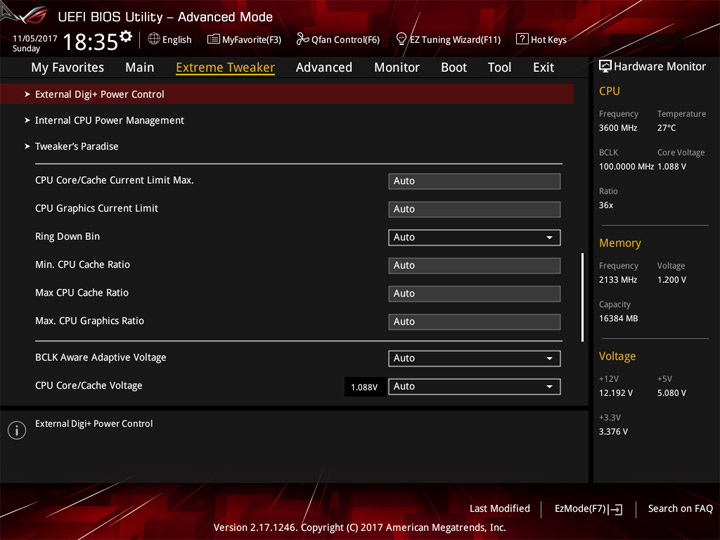This screenshot has width=720, height=540.
Task: Click the Voltage section heading
Action: [x=617, y=356]
